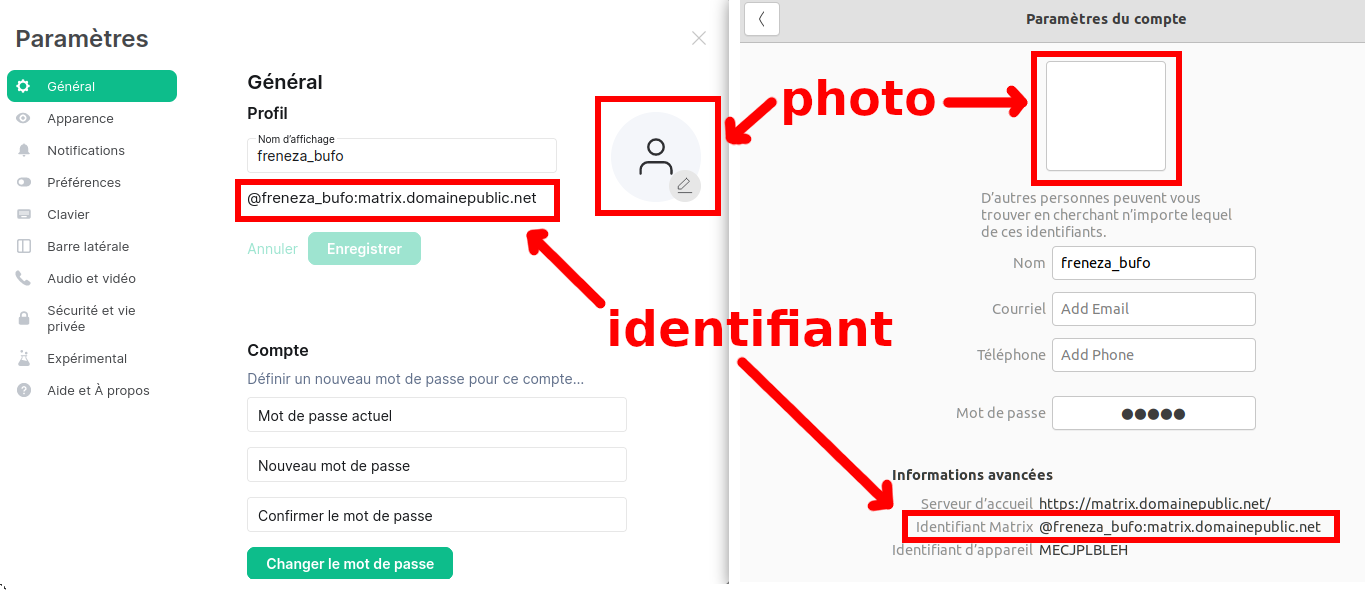1365x591 pixels.
Task: Open the Barre latérale settings tab
Action: (88, 246)
